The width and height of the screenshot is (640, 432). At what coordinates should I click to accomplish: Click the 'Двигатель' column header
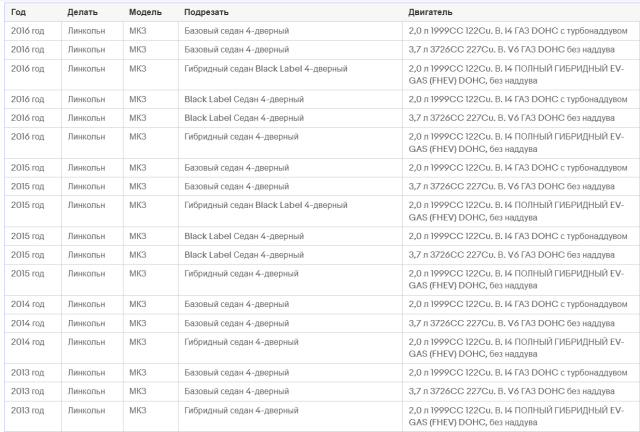pyautogui.click(x=430, y=11)
